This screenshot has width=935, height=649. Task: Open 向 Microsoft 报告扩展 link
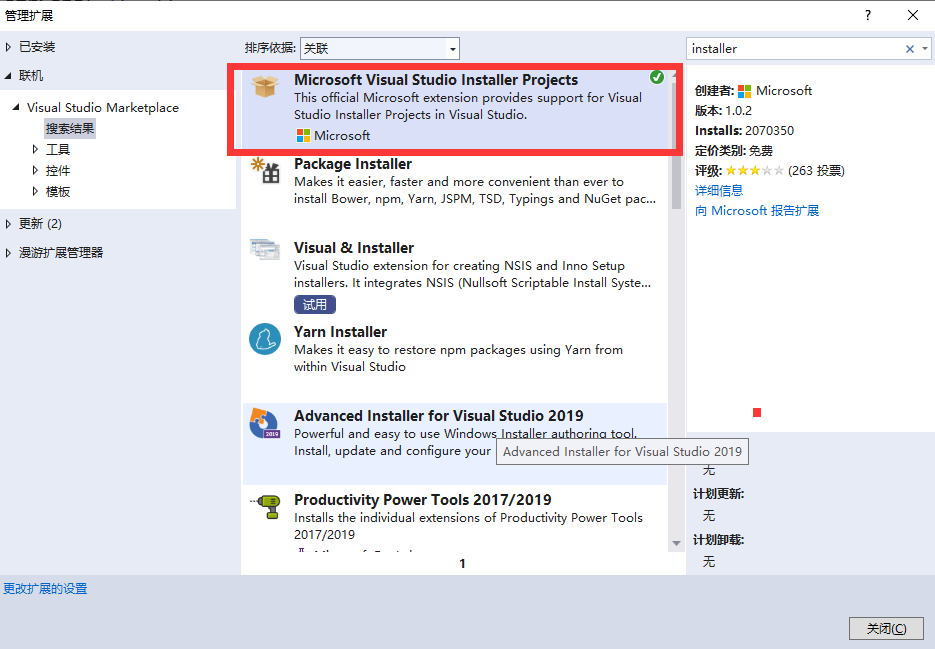pos(757,211)
